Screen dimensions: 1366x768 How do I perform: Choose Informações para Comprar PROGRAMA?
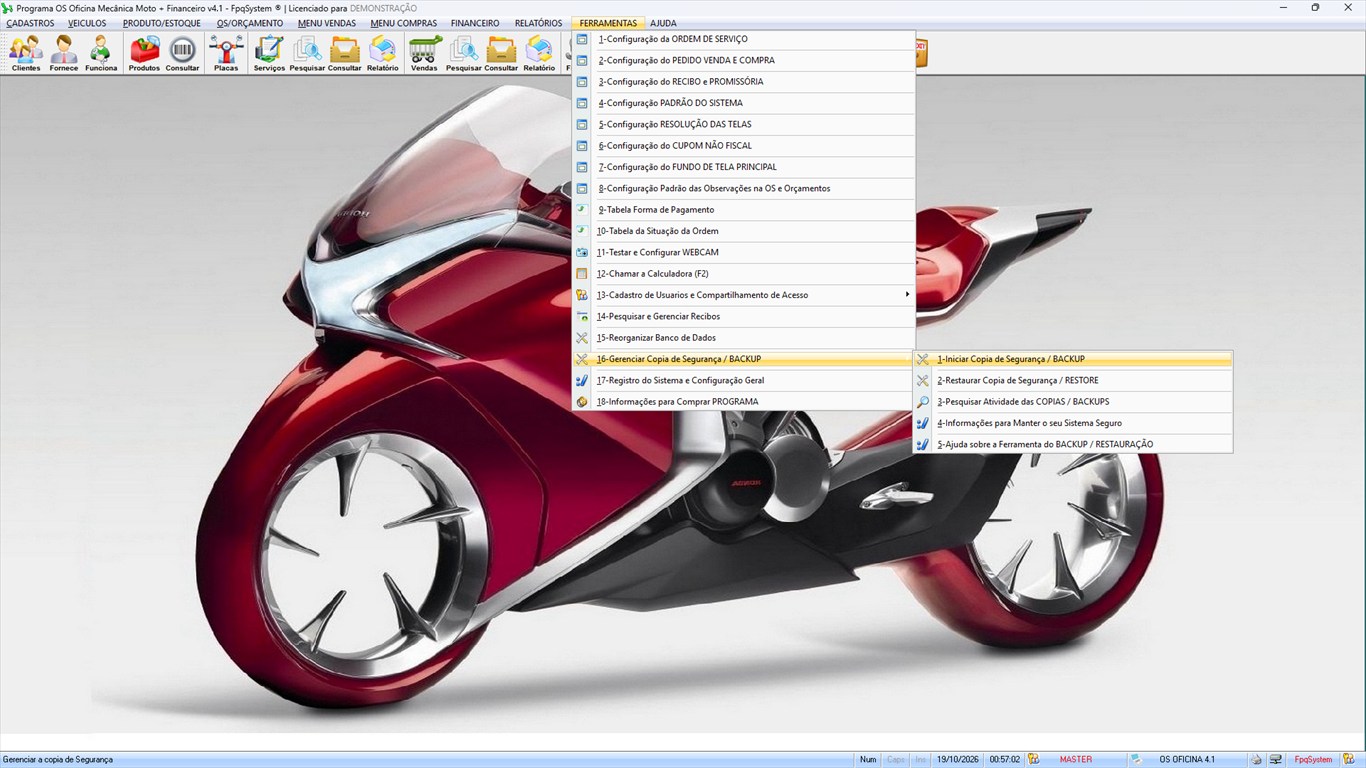pyautogui.click(x=744, y=402)
